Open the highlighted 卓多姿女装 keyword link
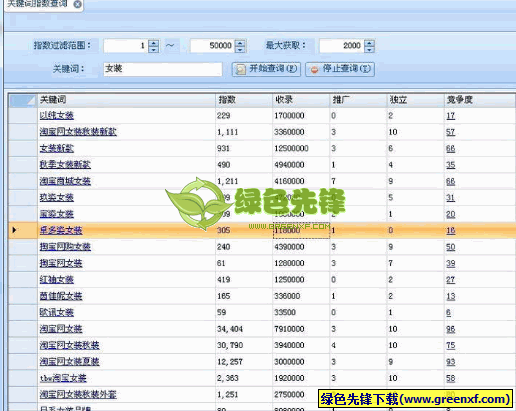Viewport: 516px width, 411px height. pyautogui.click(x=61, y=230)
